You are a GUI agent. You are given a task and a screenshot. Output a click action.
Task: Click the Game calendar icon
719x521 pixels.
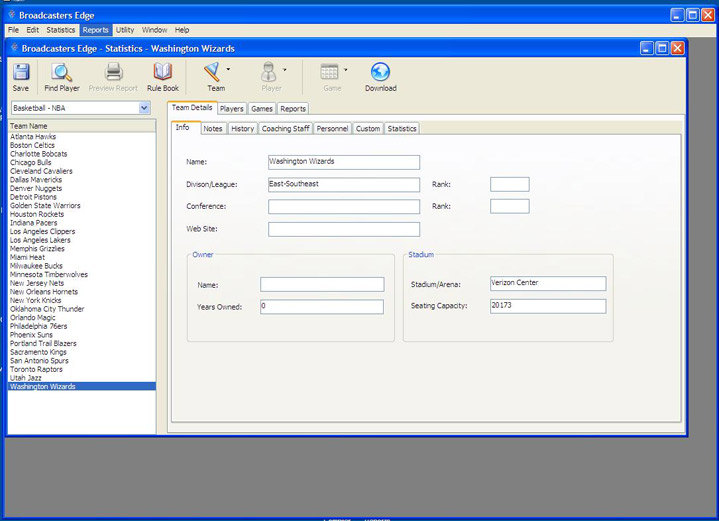329,72
